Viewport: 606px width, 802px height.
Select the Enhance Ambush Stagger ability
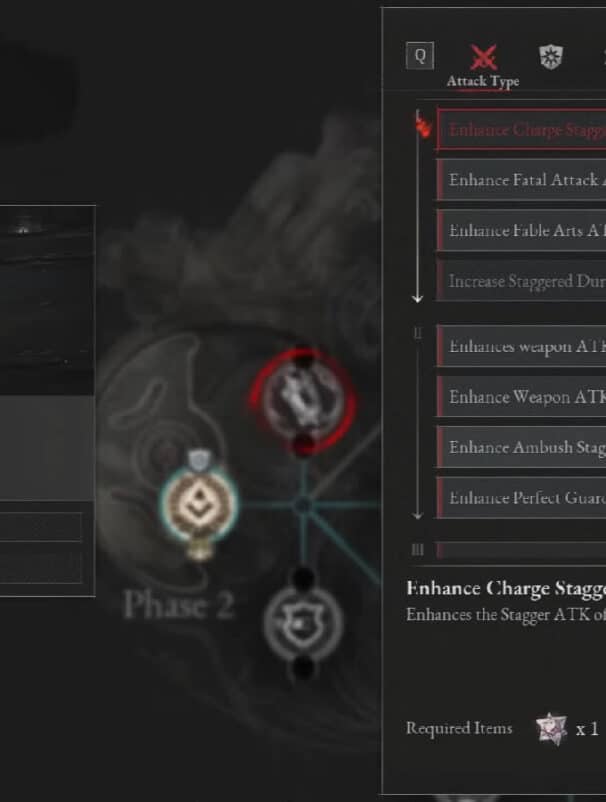[x=521, y=447]
